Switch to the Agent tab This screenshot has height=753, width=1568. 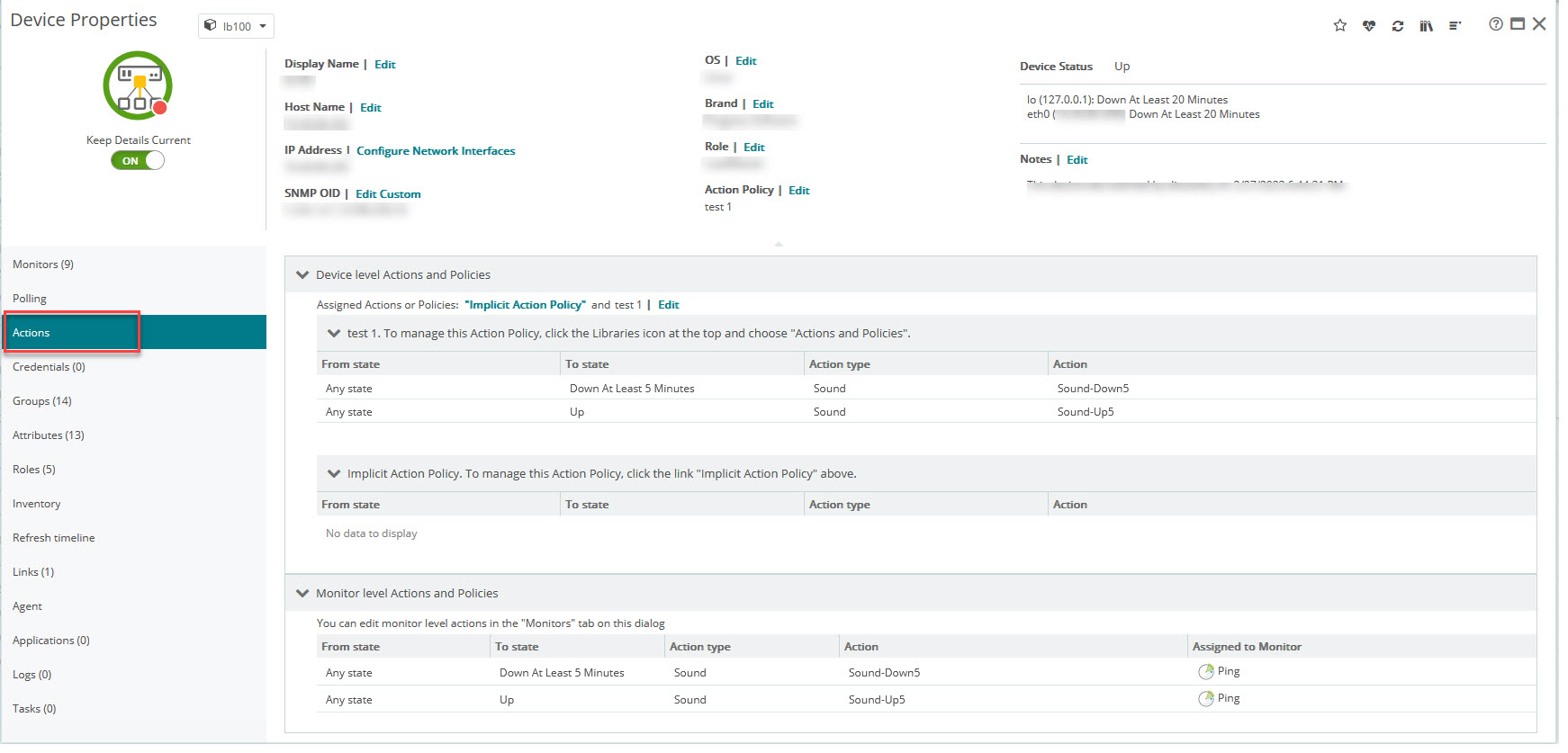pyautogui.click(x=134, y=606)
